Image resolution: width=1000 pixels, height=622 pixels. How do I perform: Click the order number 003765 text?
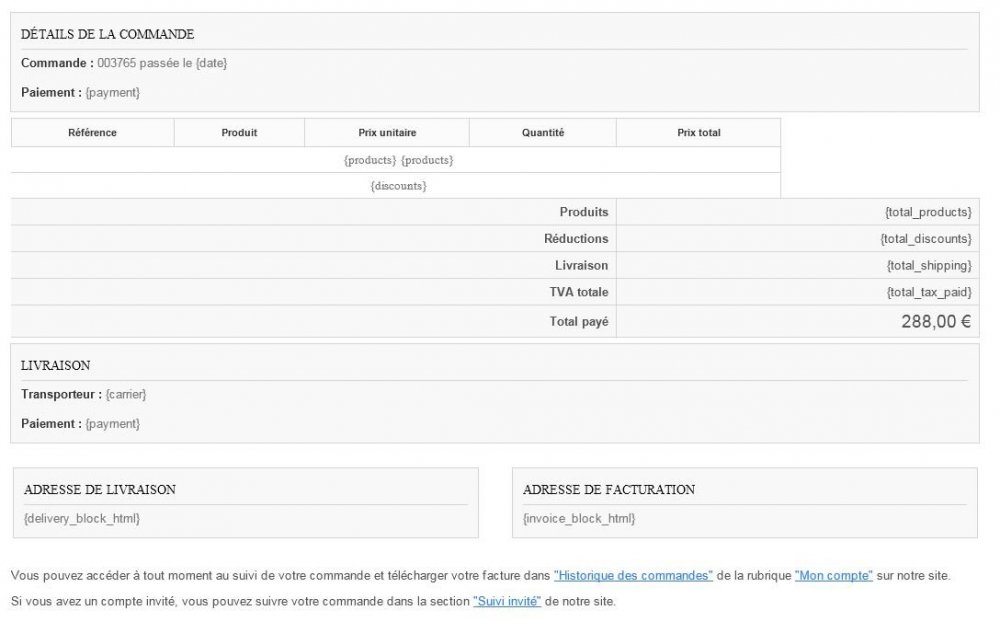pos(116,63)
